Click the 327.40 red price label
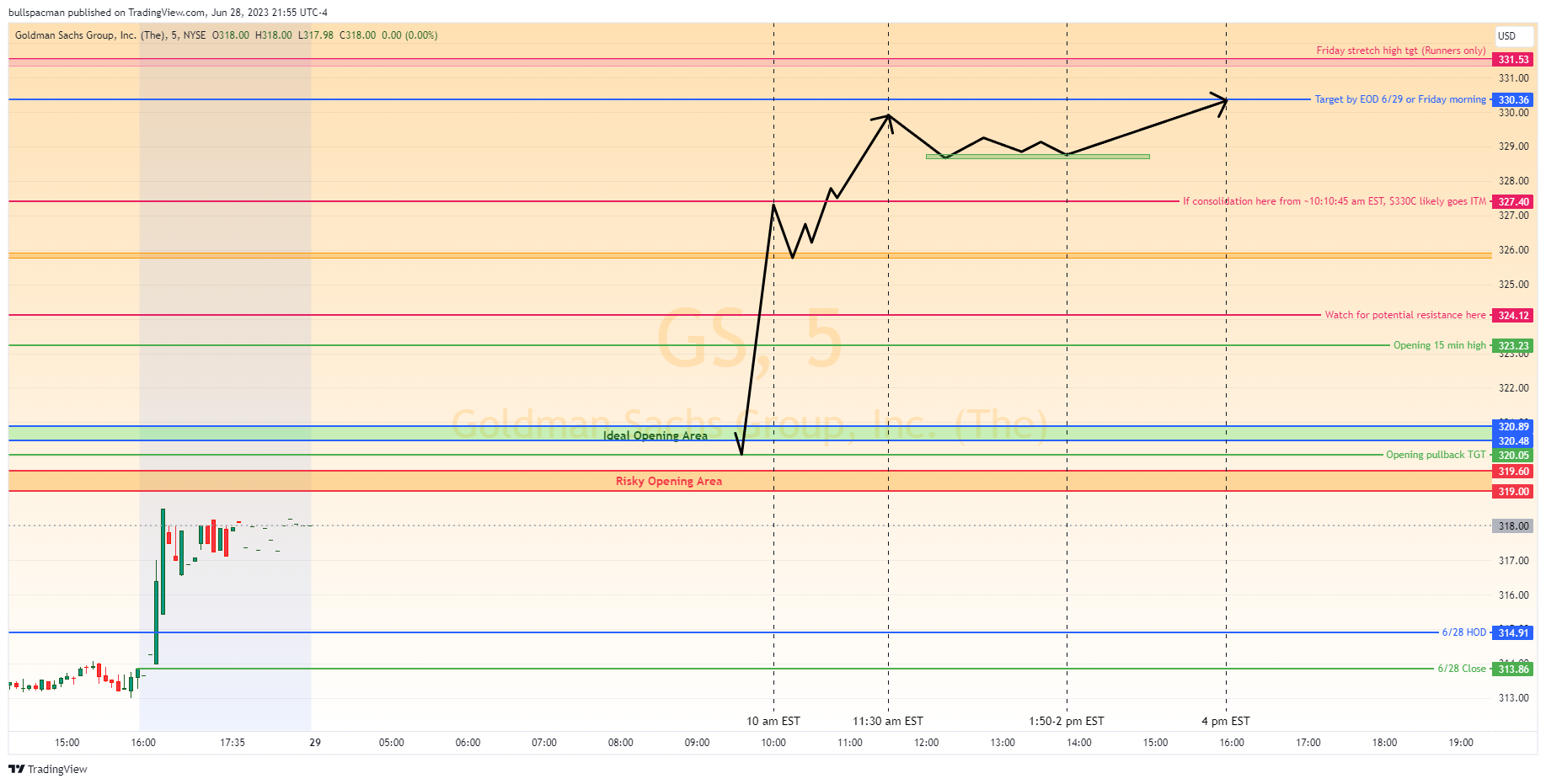Image resolution: width=1546 pixels, height=784 pixels. (1513, 201)
